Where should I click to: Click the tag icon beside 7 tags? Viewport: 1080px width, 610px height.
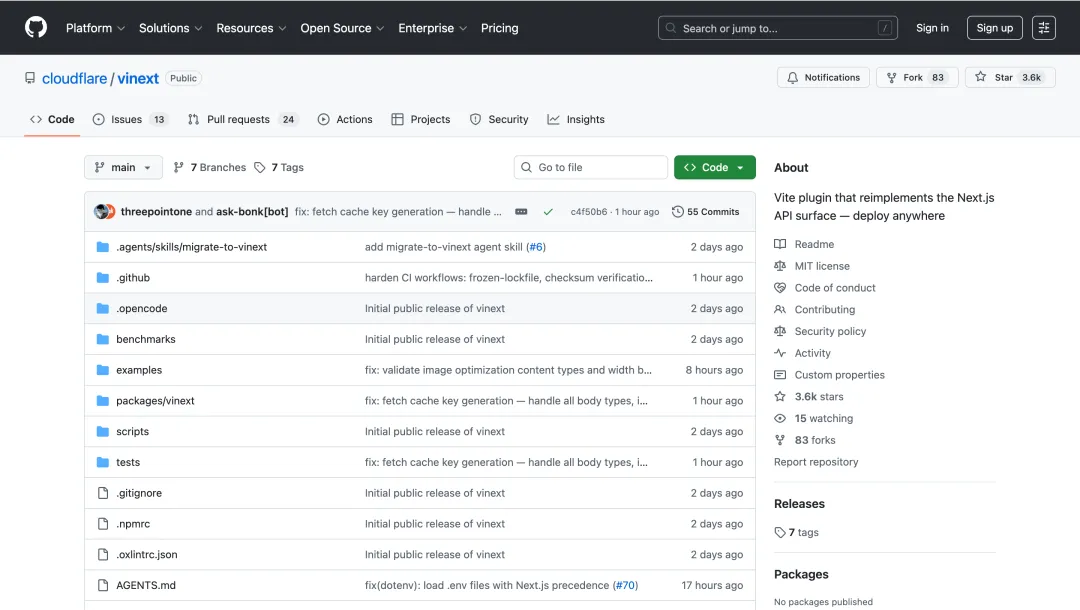point(780,532)
